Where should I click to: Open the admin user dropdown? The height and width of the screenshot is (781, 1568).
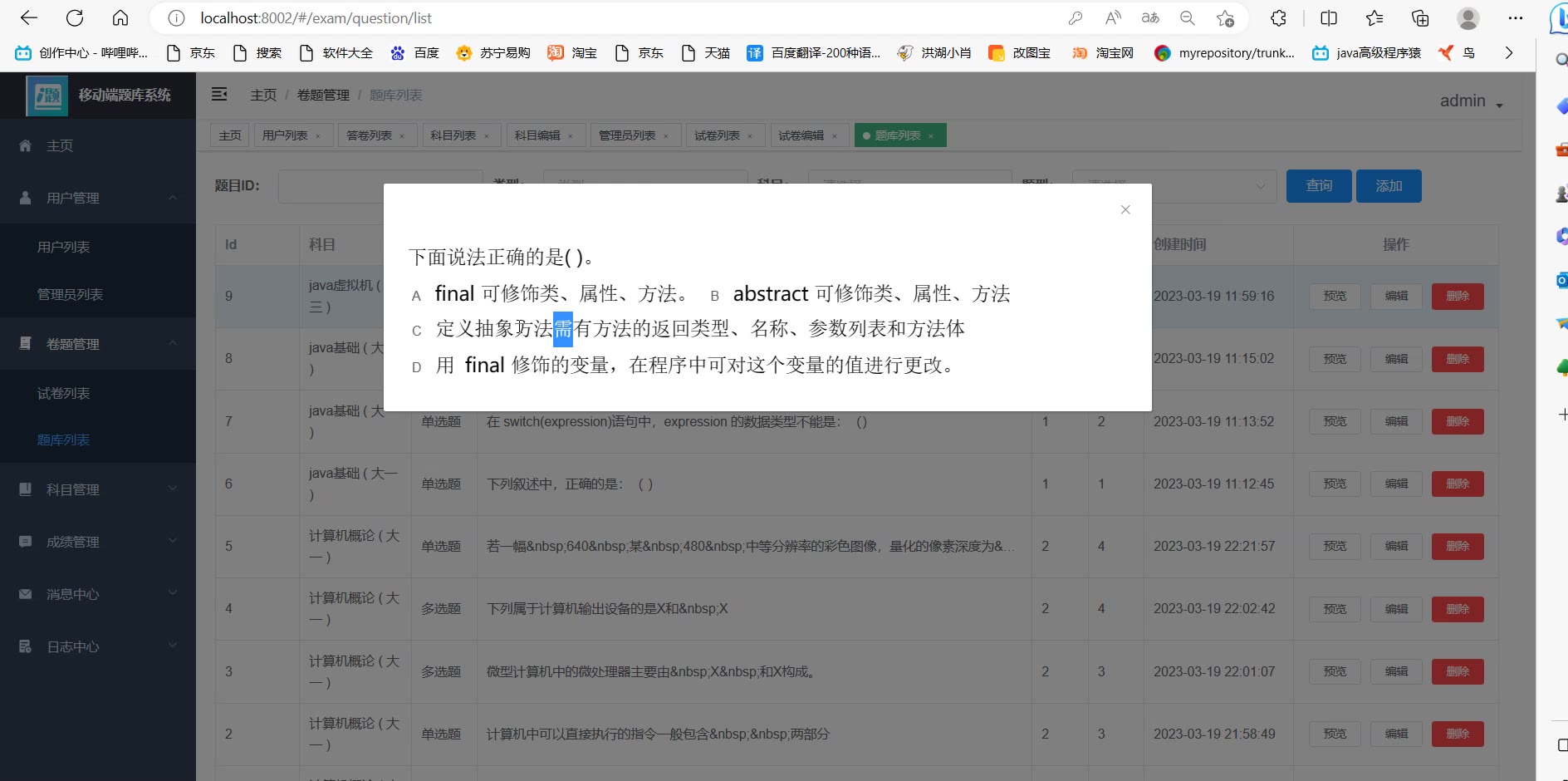click(1471, 101)
